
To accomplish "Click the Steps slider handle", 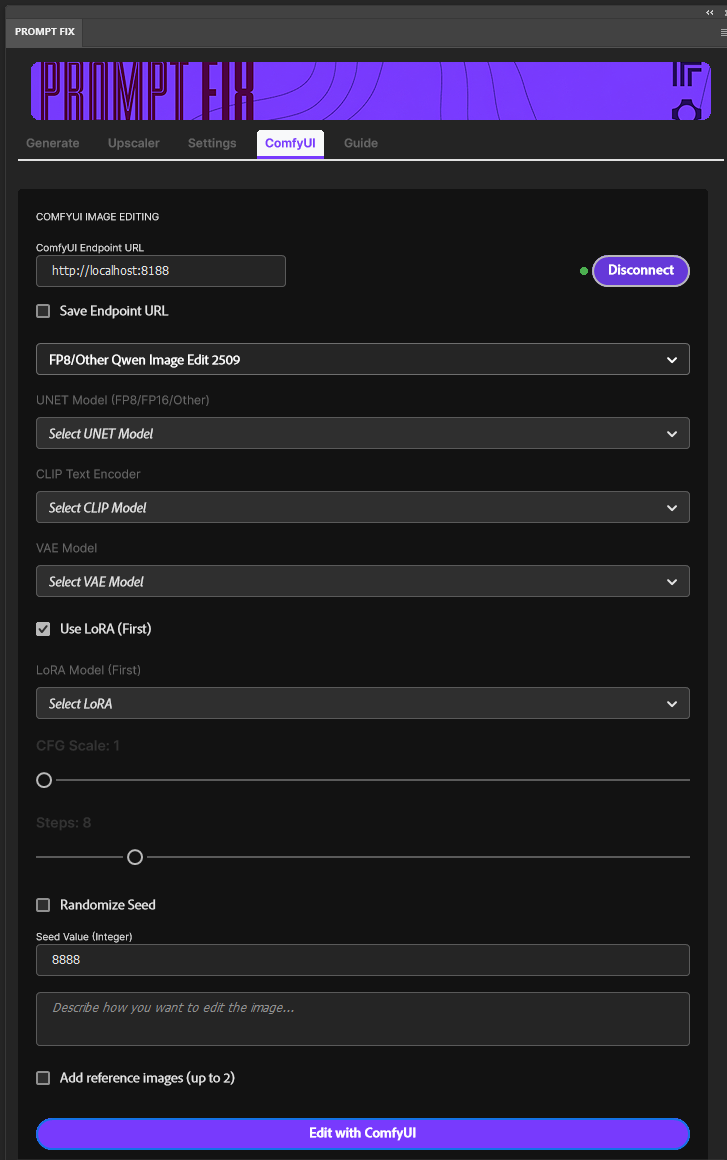I will (135, 857).
